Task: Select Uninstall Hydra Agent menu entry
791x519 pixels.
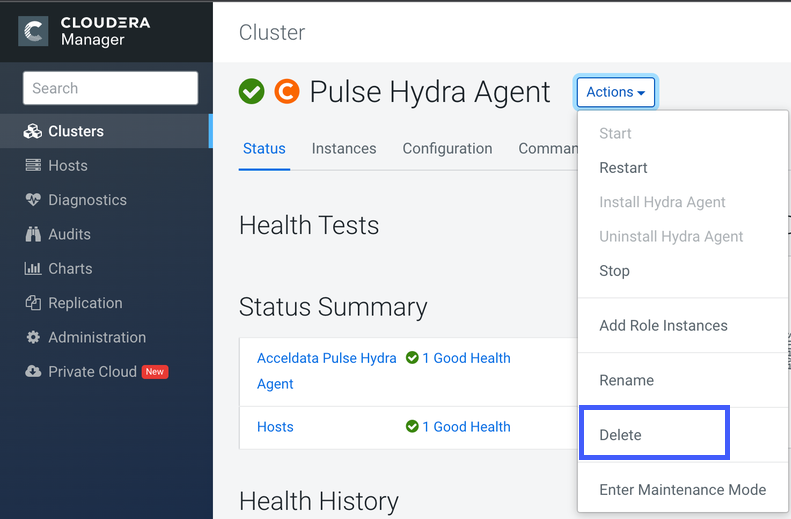Action: point(683,236)
